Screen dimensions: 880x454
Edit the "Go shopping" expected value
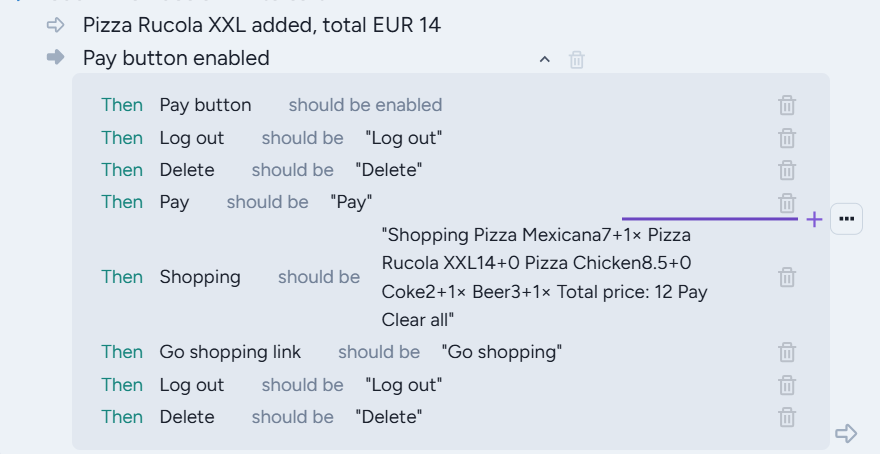[501, 352]
